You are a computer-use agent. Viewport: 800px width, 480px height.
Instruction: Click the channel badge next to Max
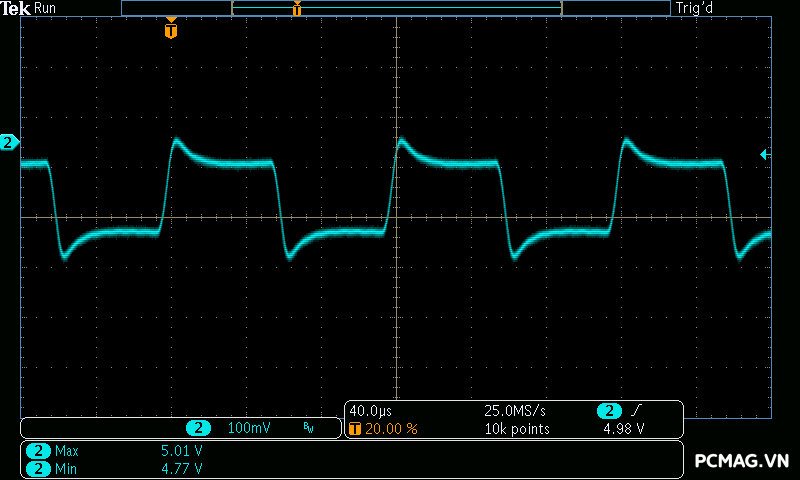point(39,451)
